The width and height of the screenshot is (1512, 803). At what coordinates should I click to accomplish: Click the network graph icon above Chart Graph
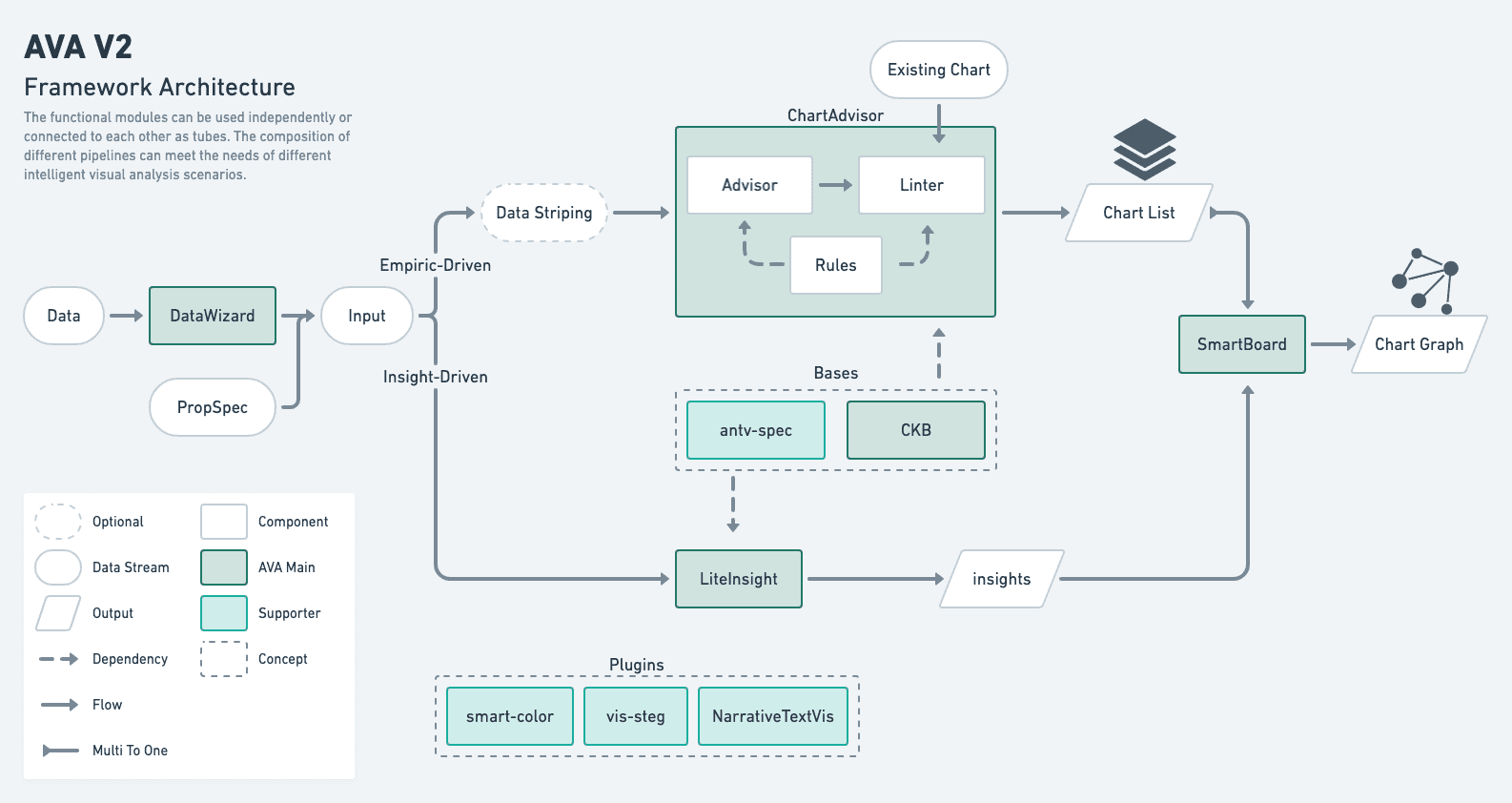(1425, 281)
